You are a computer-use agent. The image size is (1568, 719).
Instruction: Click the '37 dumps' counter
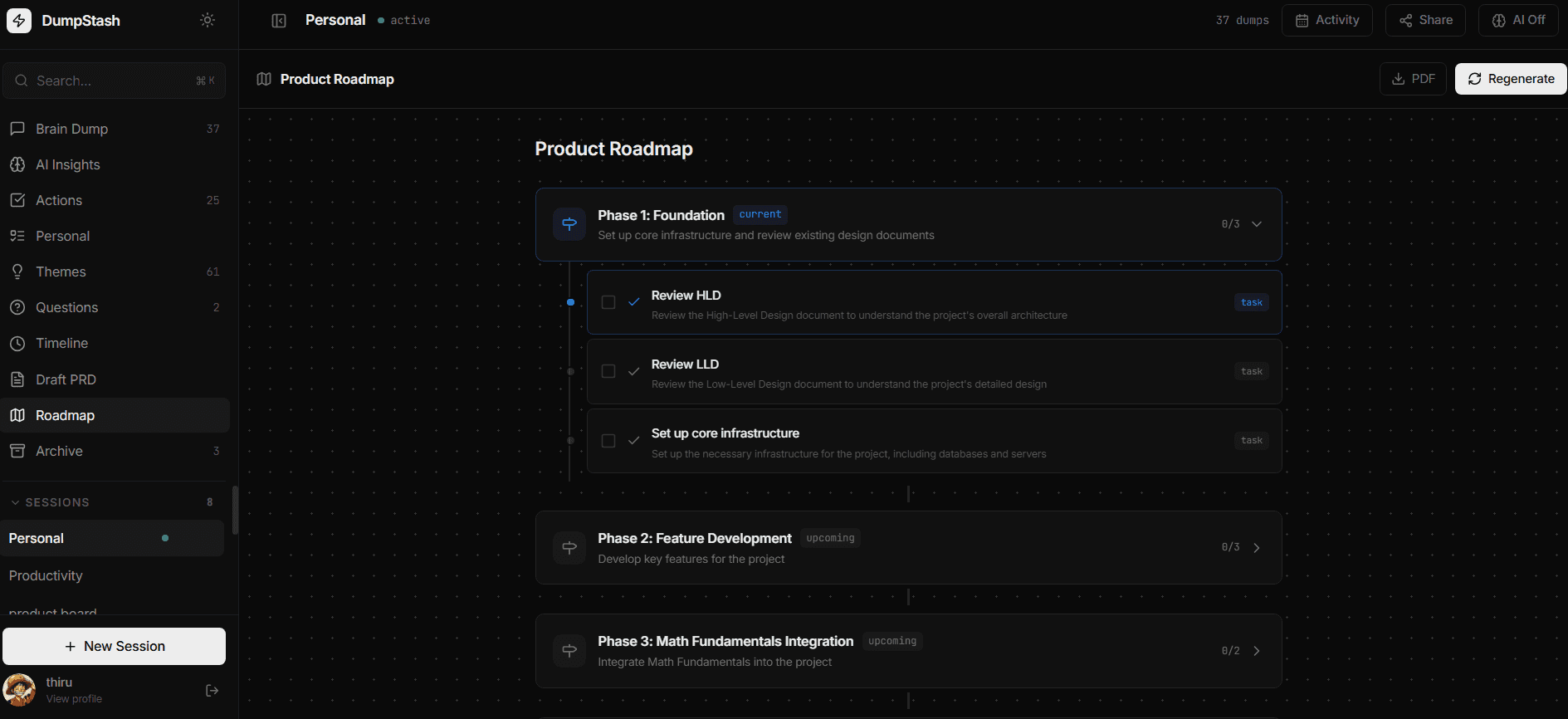[x=1243, y=20]
